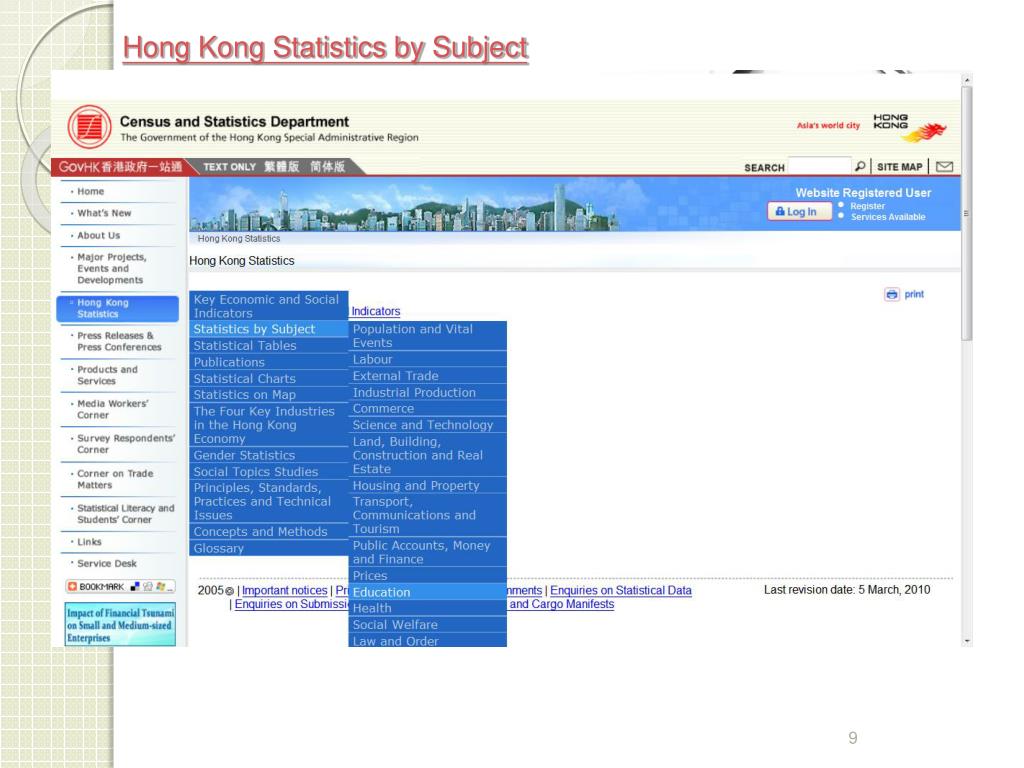Select Statistics on Map menu item
This screenshot has height=768, width=1024.
click(268, 394)
